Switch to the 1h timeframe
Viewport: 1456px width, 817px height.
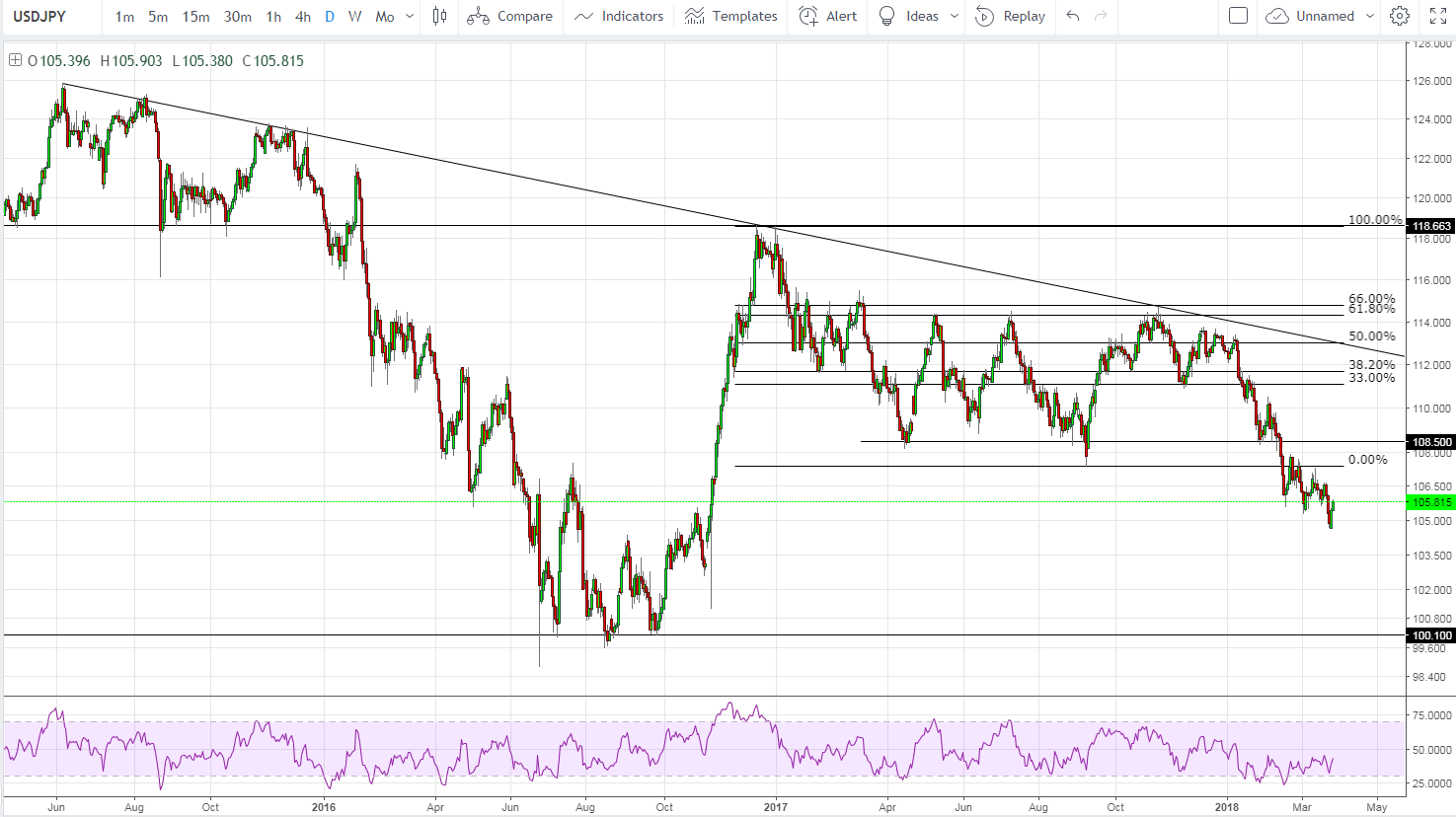tap(273, 17)
